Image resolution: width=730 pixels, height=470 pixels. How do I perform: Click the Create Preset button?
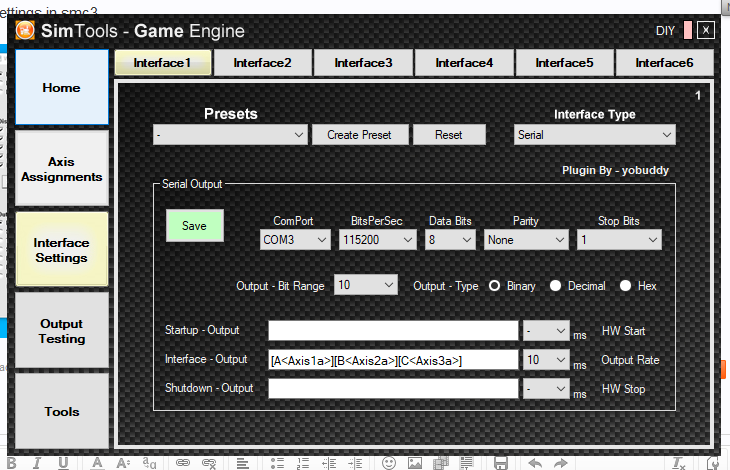(x=360, y=135)
